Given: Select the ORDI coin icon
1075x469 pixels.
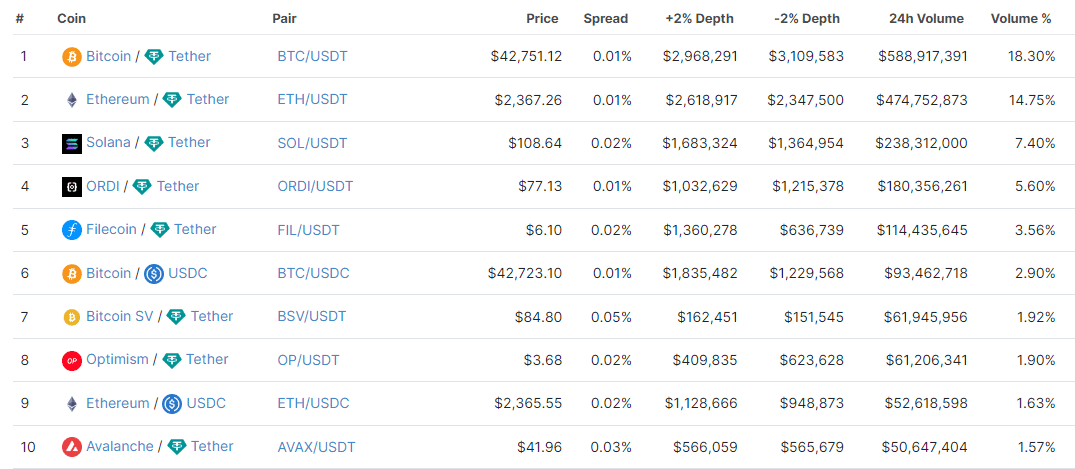Looking at the screenshot, I should tap(71, 187).
